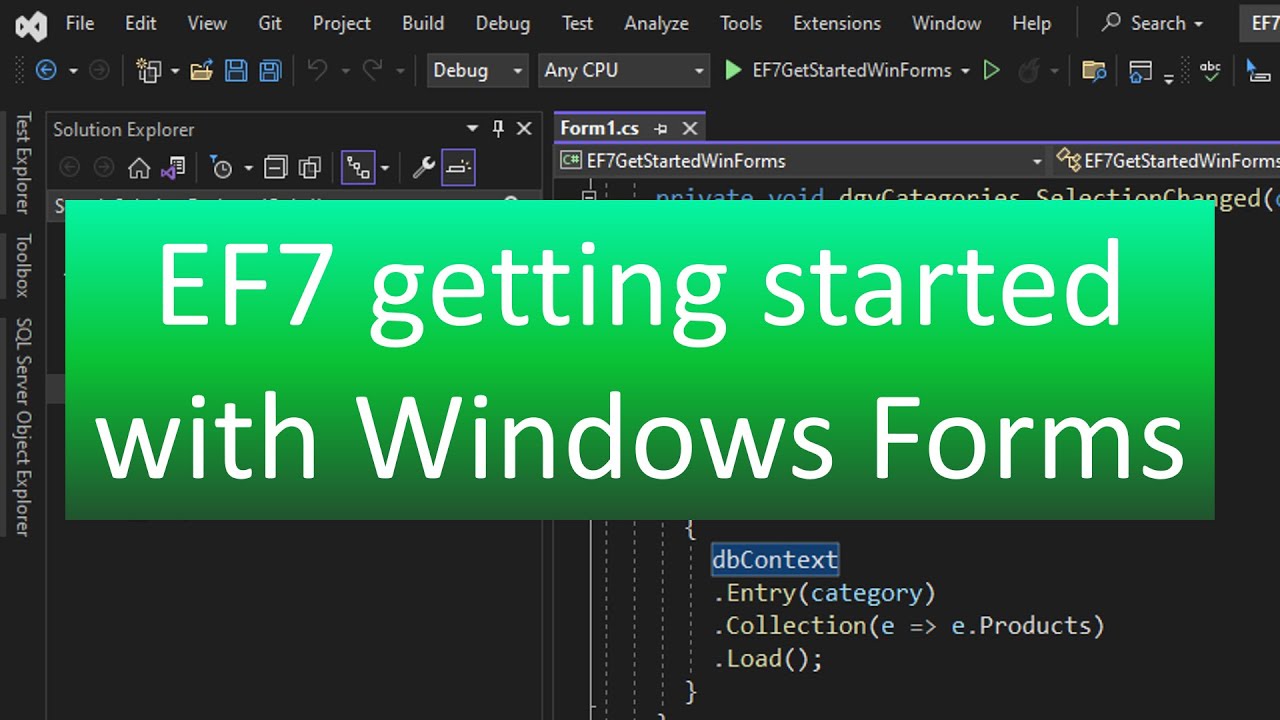This screenshot has width=1280, height=720.
Task: Click Start Without Debugging outline play icon
Action: [x=992, y=70]
